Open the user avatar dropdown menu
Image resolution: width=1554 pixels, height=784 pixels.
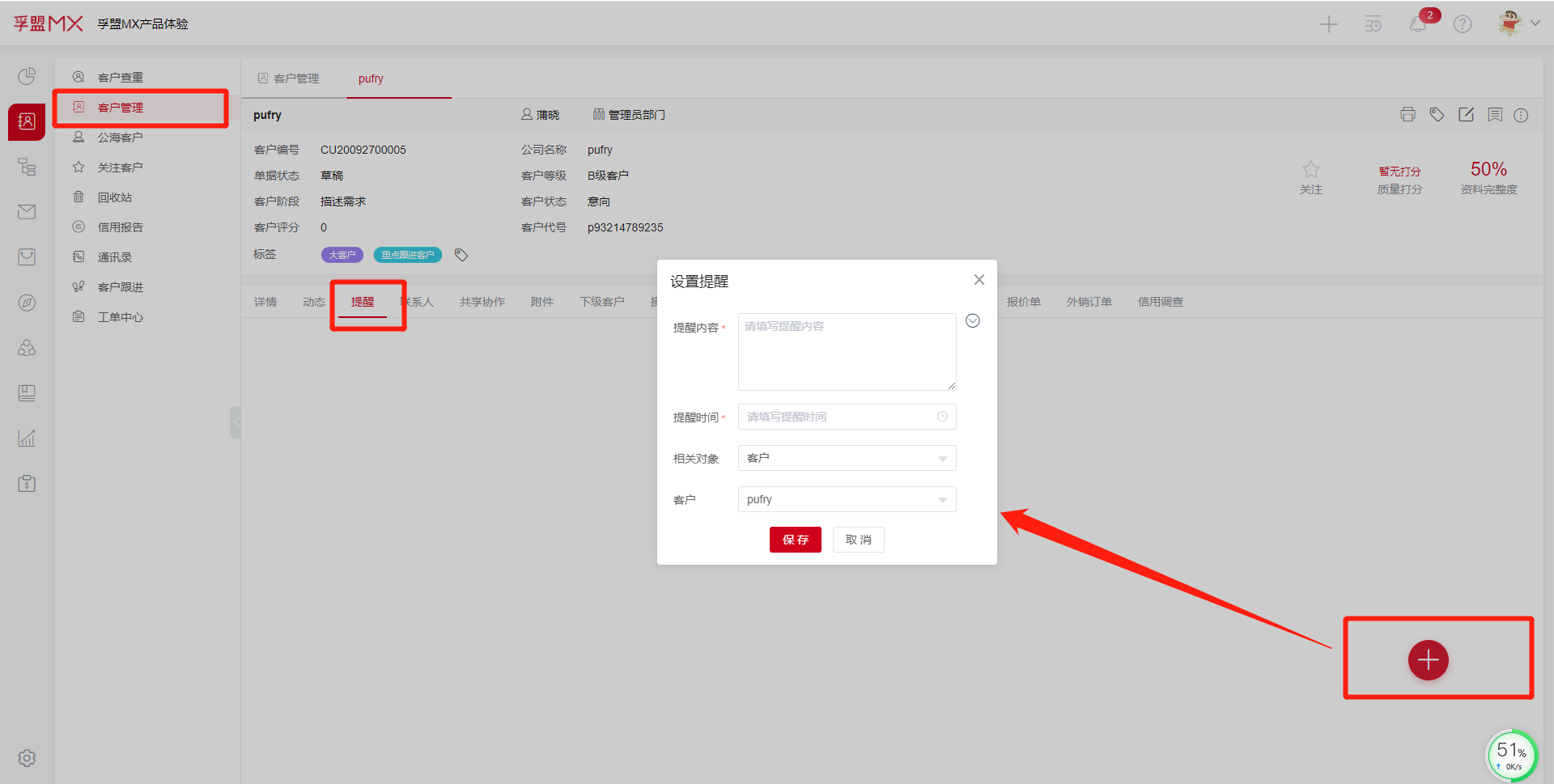coord(1518,23)
